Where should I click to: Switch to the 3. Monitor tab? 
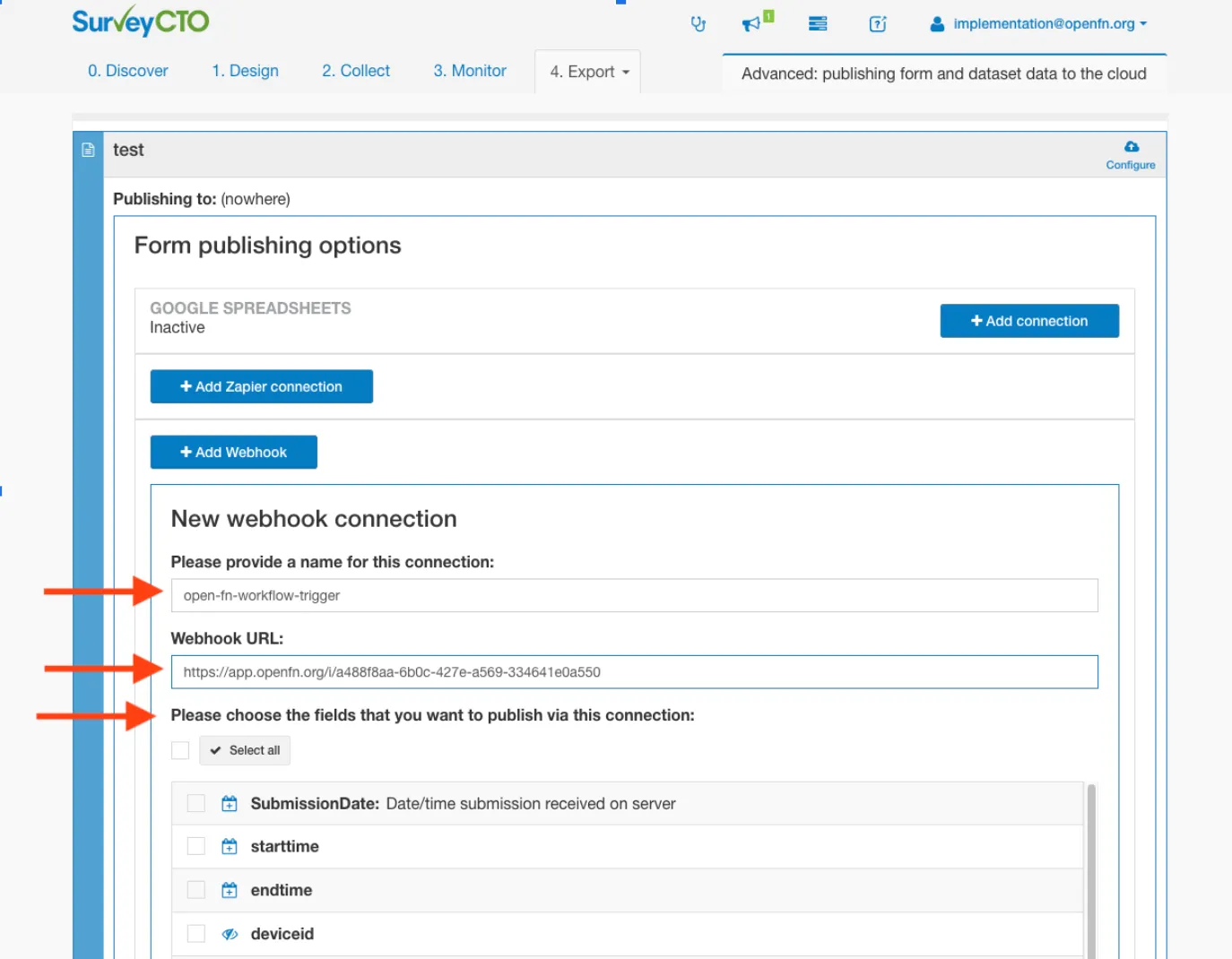tap(470, 71)
